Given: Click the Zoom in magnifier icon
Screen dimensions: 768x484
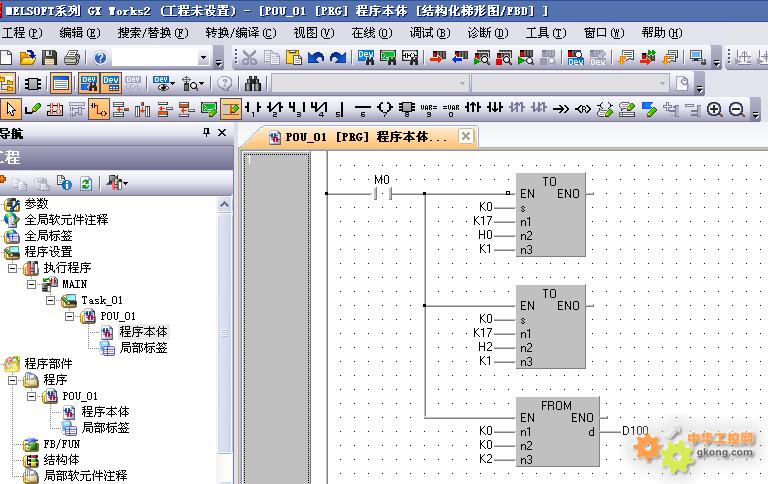Looking at the screenshot, I should pos(715,109).
